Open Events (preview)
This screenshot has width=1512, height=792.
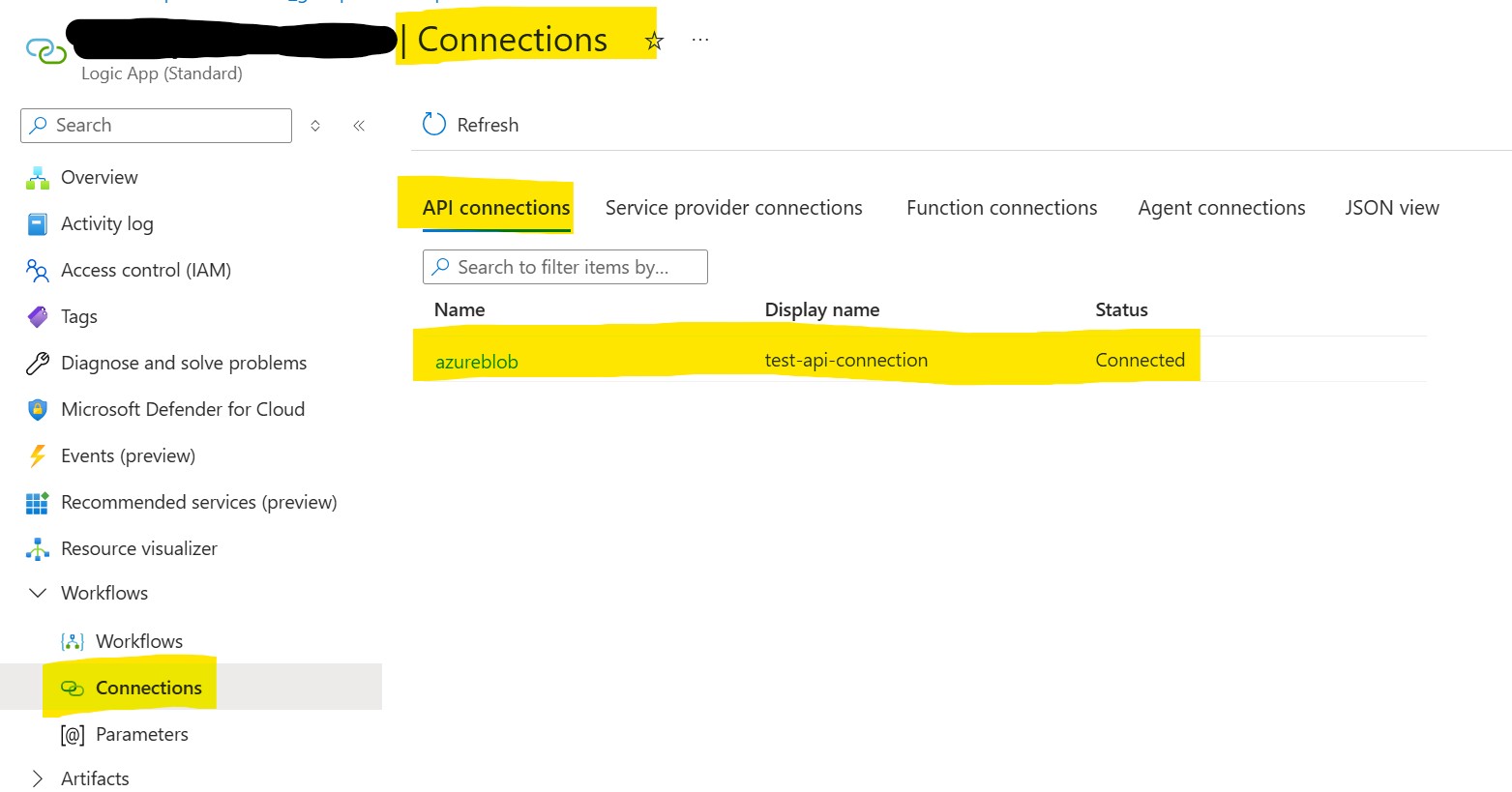129,455
